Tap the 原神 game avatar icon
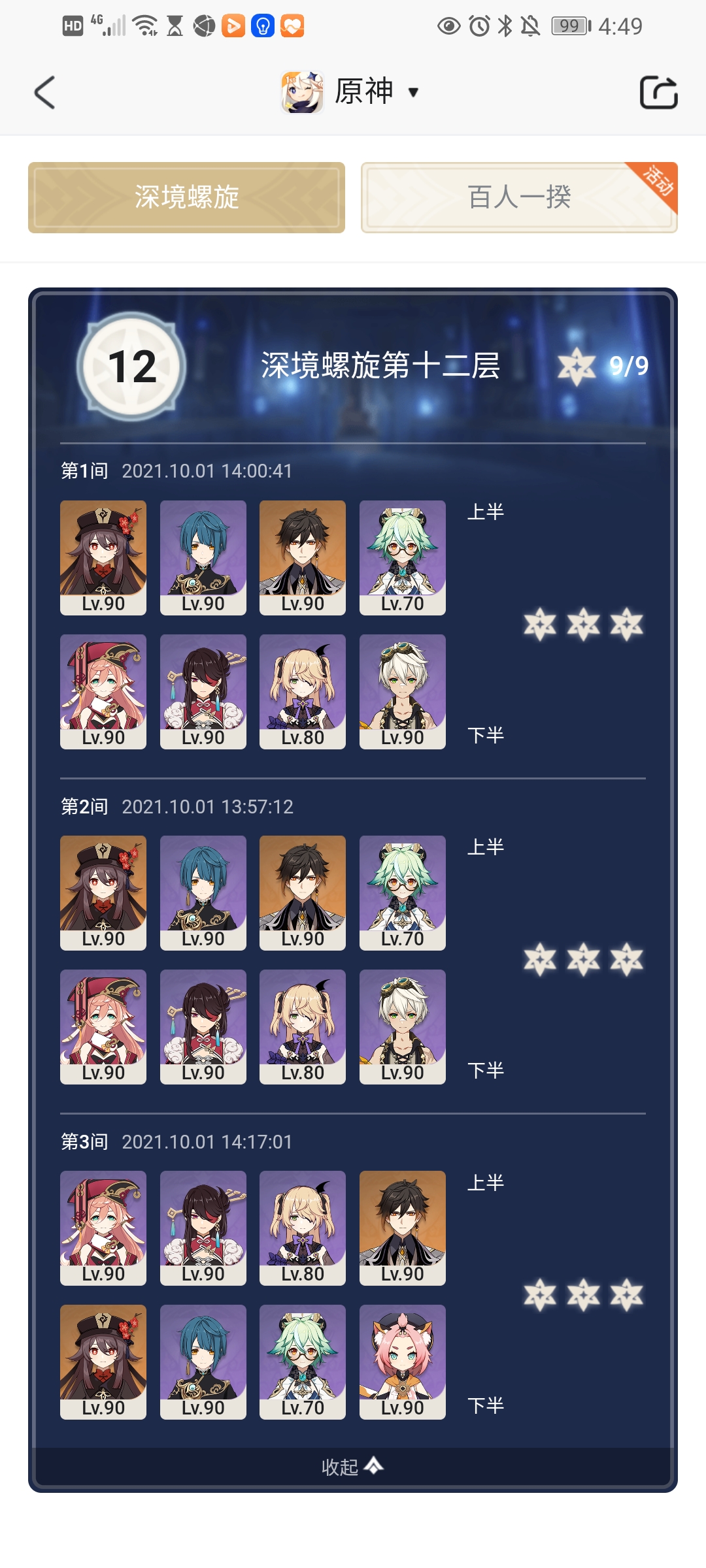The image size is (706, 1568). click(x=302, y=92)
